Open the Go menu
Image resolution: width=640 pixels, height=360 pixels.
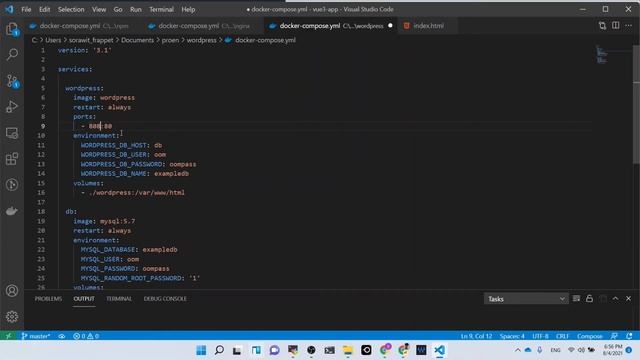[x=118, y=9]
